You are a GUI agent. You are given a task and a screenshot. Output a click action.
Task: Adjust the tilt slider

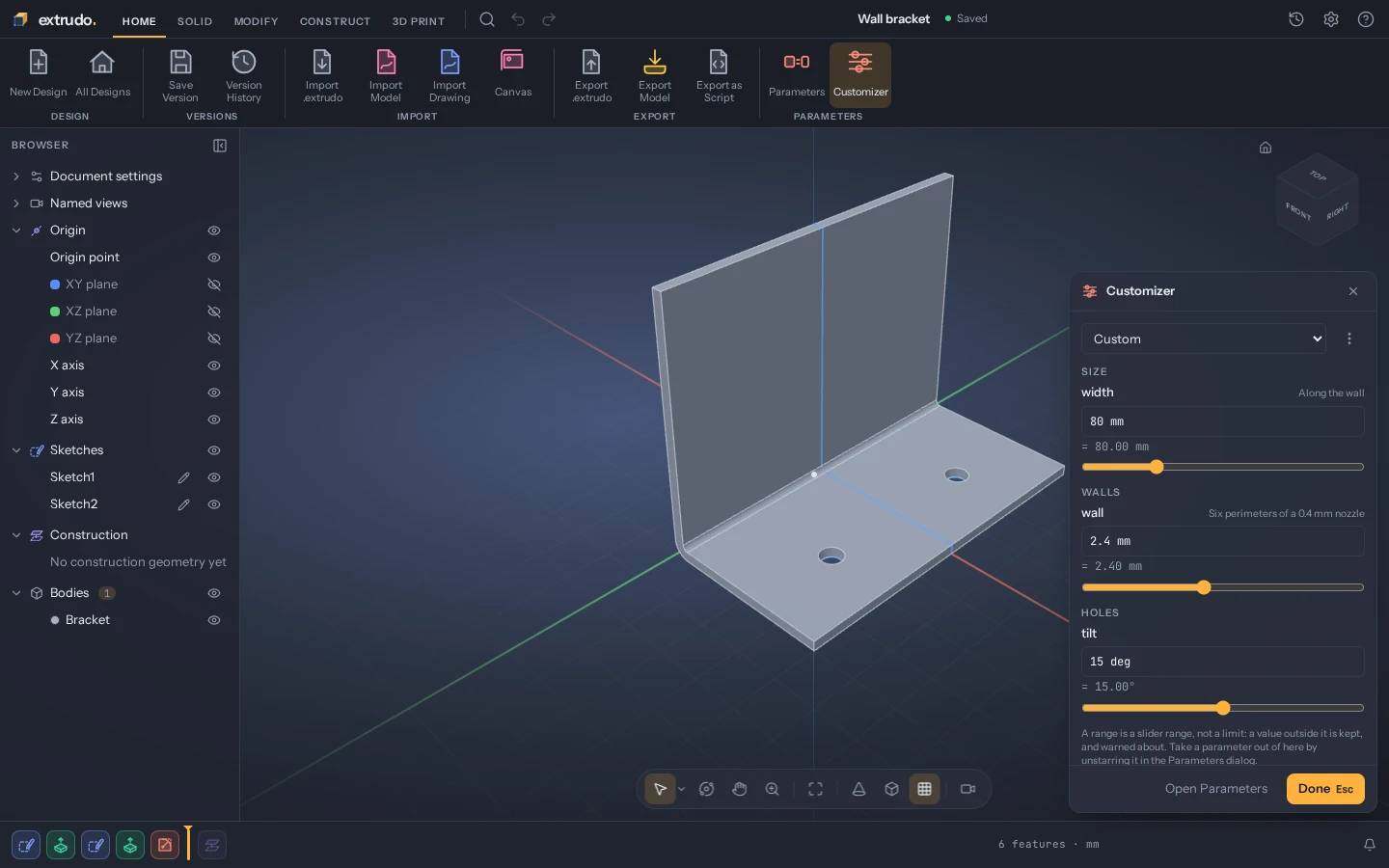[1223, 708]
